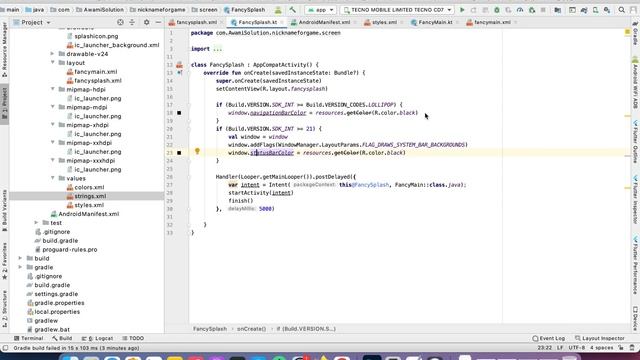Click the Locate/Scroll from Source target icon
The width and height of the screenshot is (640, 360).
coord(120,22)
